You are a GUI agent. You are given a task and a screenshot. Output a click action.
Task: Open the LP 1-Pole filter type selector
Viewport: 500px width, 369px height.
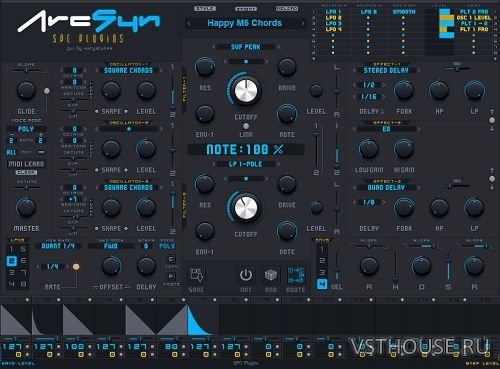pyautogui.click(x=246, y=164)
